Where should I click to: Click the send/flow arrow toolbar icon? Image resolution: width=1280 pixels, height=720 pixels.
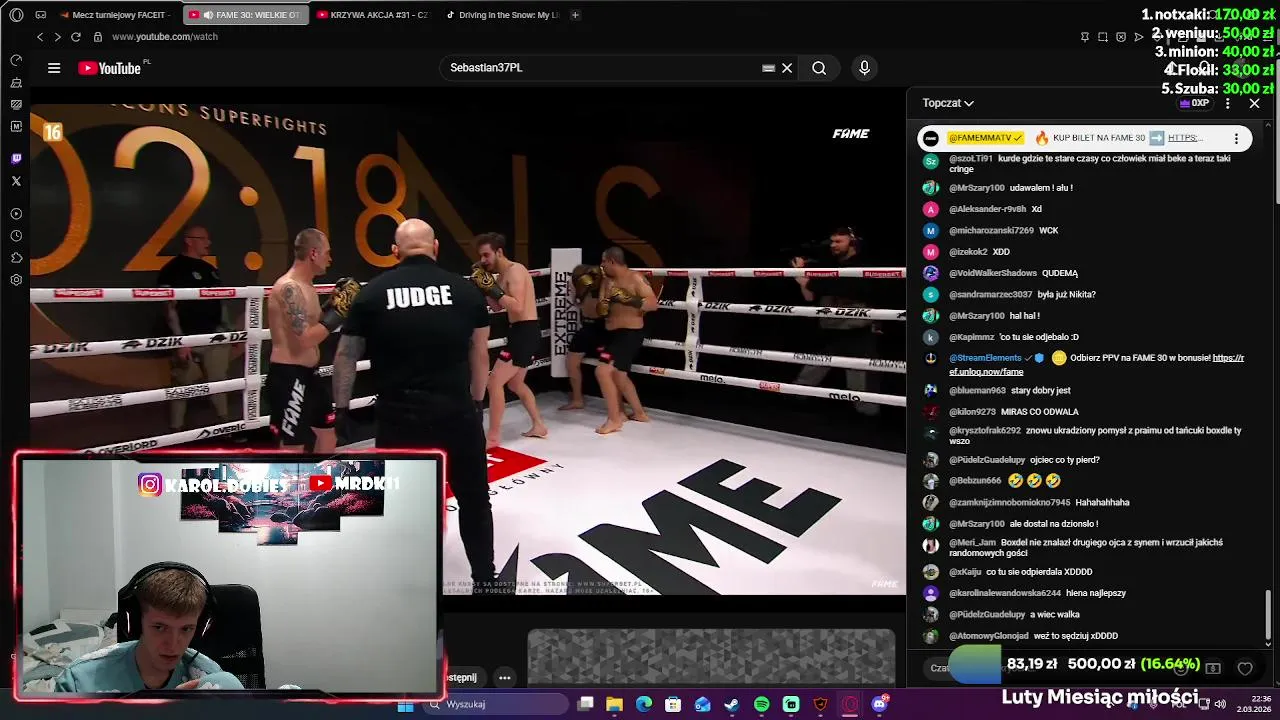[1139, 37]
